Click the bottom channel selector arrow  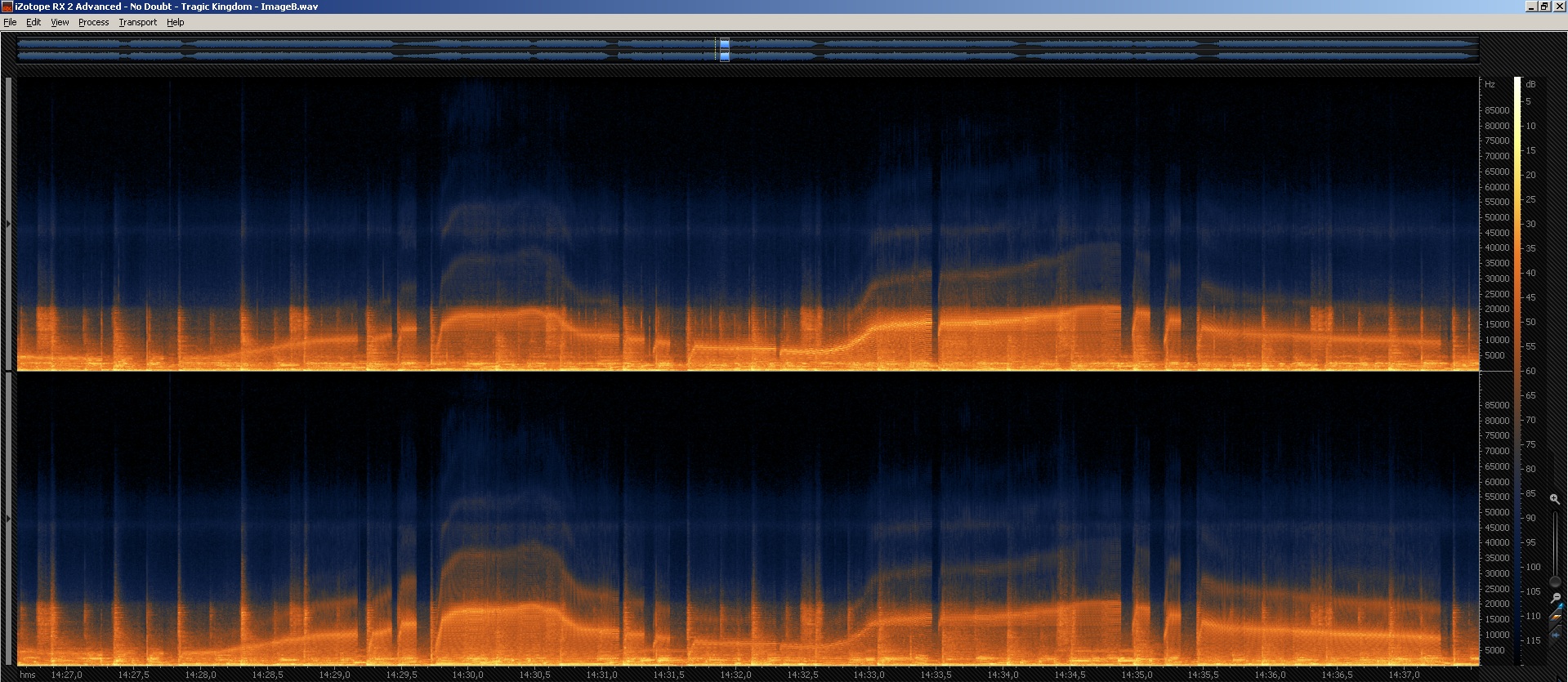click(x=9, y=519)
